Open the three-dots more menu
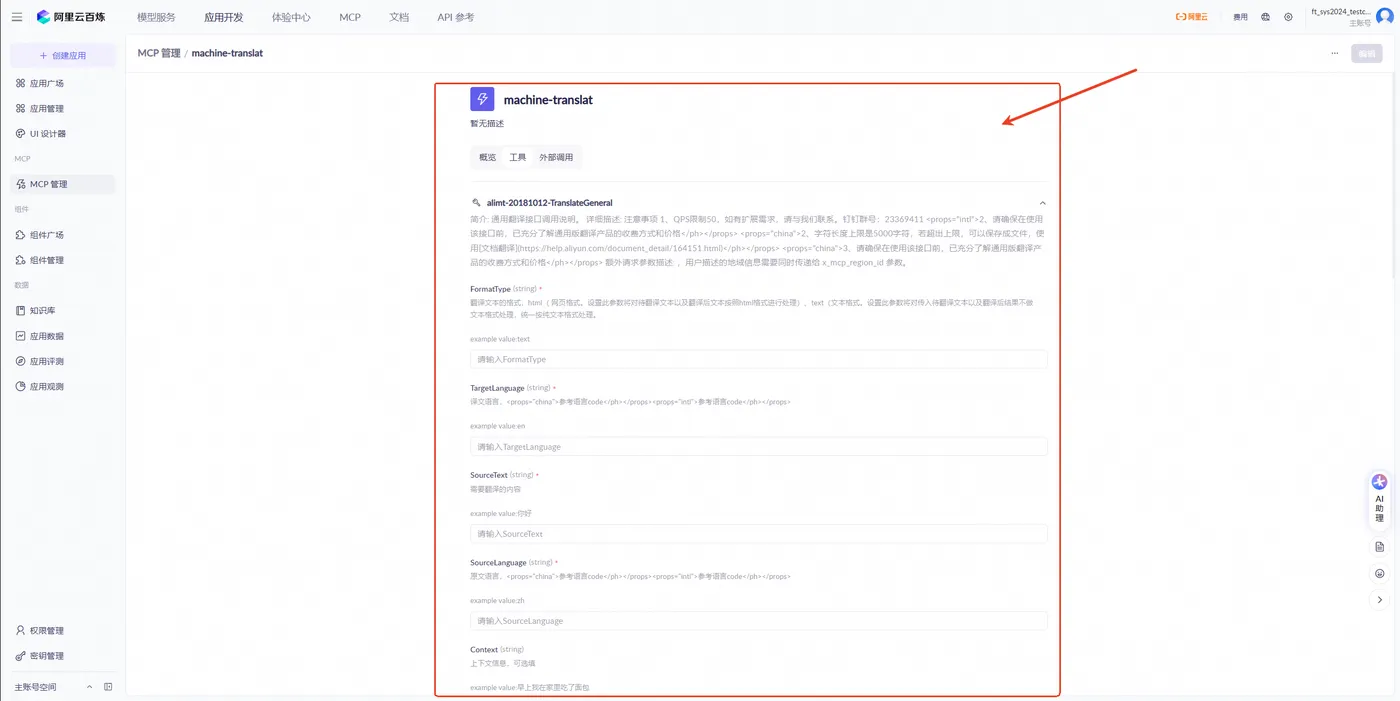This screenshot has height=701, width=1400. (x=1334, y=53)
